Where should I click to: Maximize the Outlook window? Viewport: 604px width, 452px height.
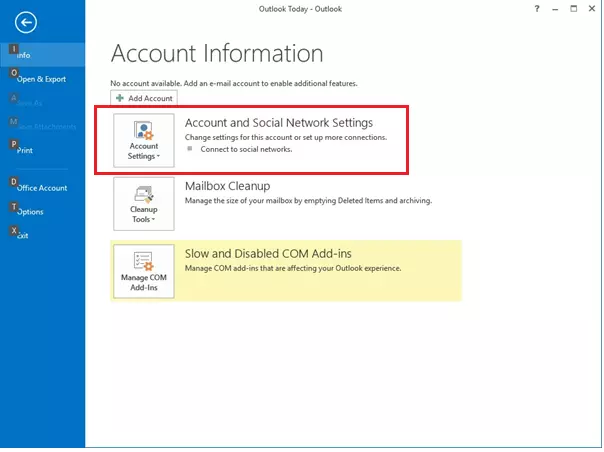(574, 8)
